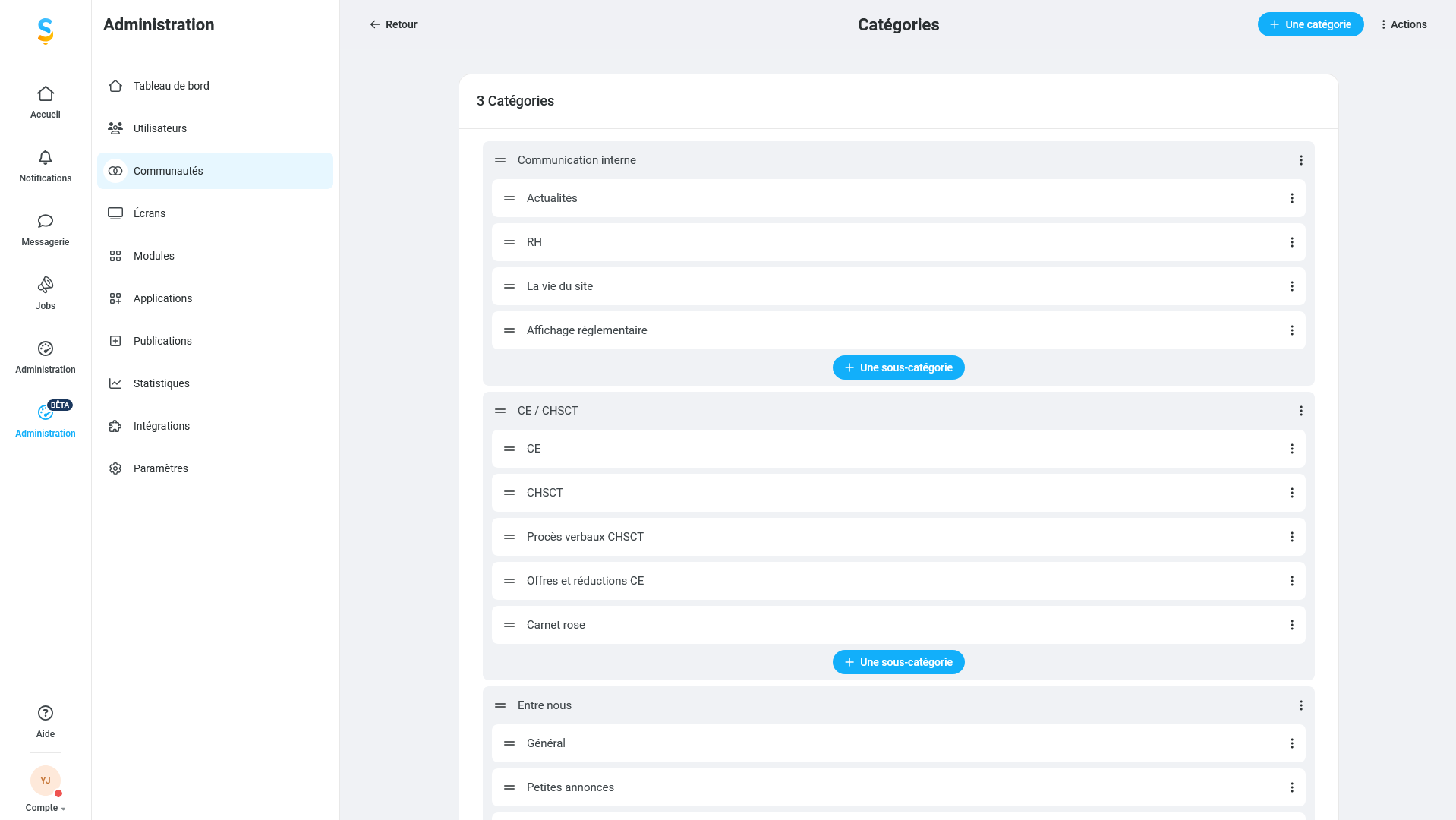Click the YJ account avatar

[x=46, y=781]
